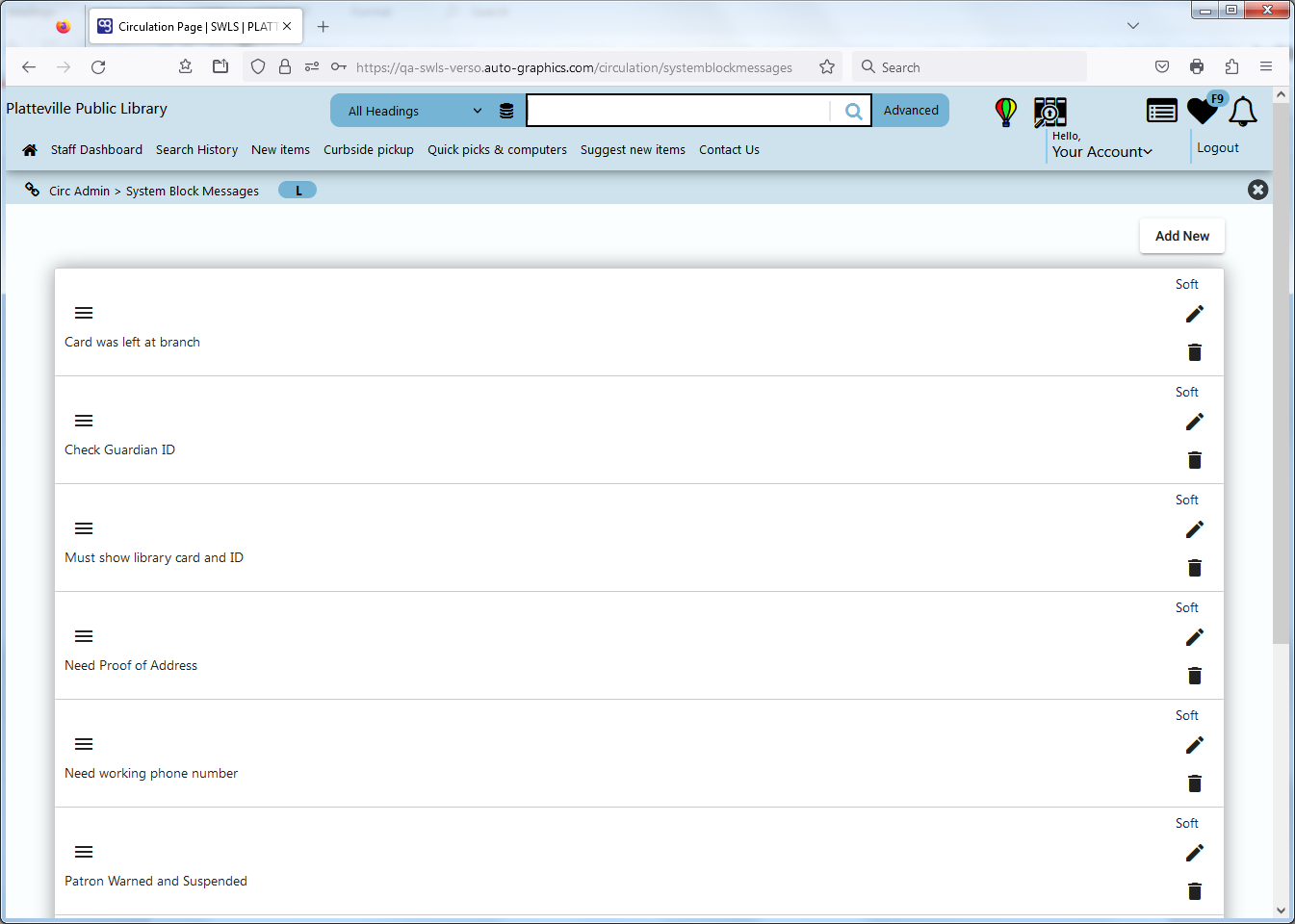Open notifications bell icon
Screen dimensions: 1295x924
click(x=1243, y=112)
